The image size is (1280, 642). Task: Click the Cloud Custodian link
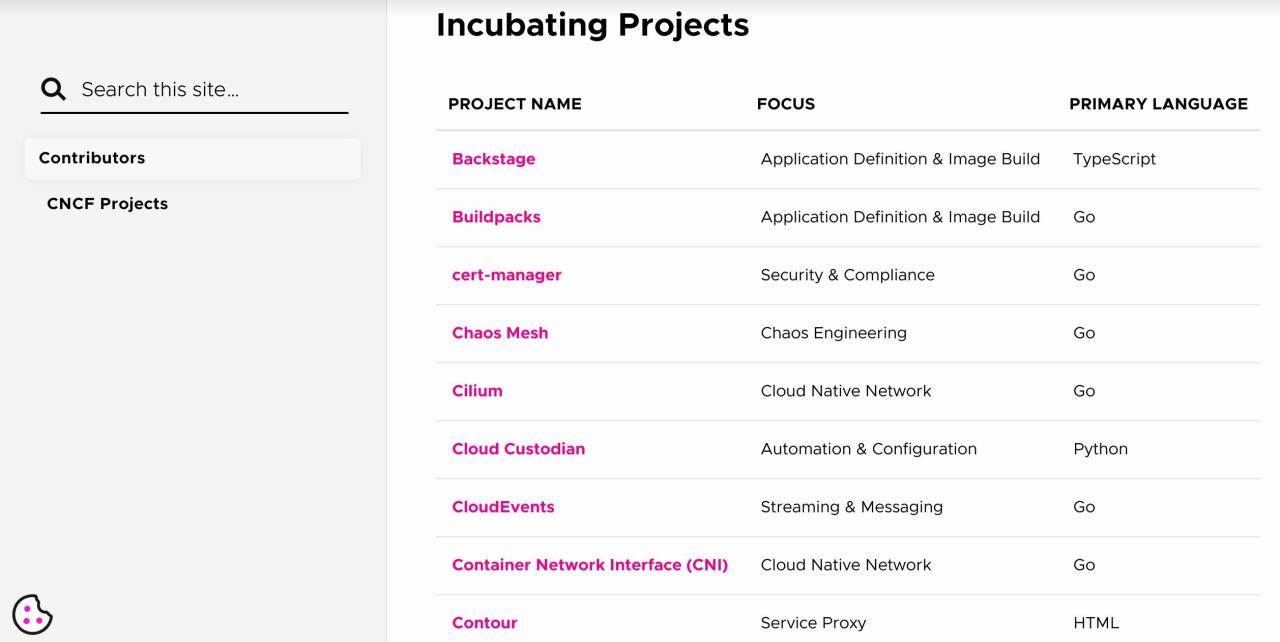tap(518, 449)
